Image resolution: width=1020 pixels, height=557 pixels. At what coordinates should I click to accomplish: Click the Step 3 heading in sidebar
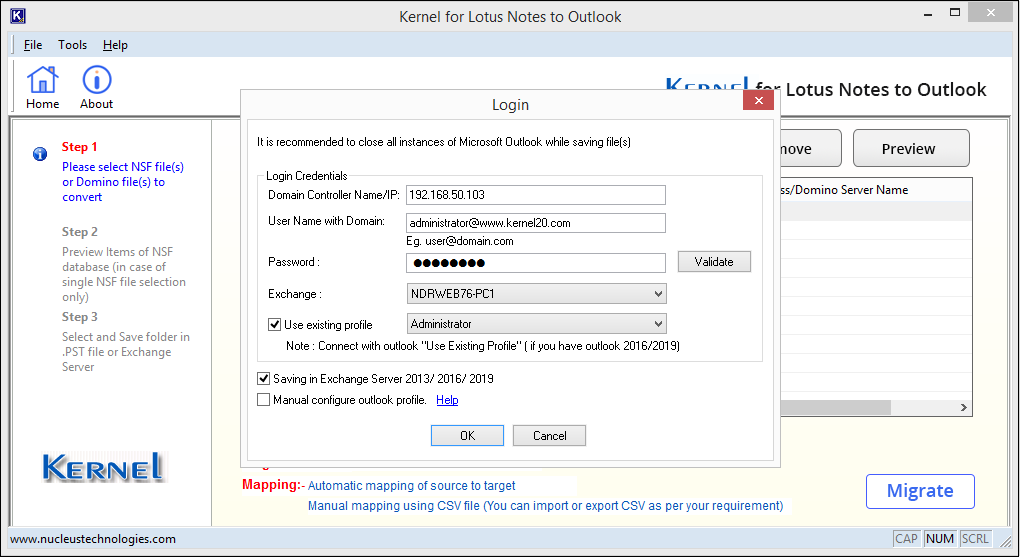[79, 317]
